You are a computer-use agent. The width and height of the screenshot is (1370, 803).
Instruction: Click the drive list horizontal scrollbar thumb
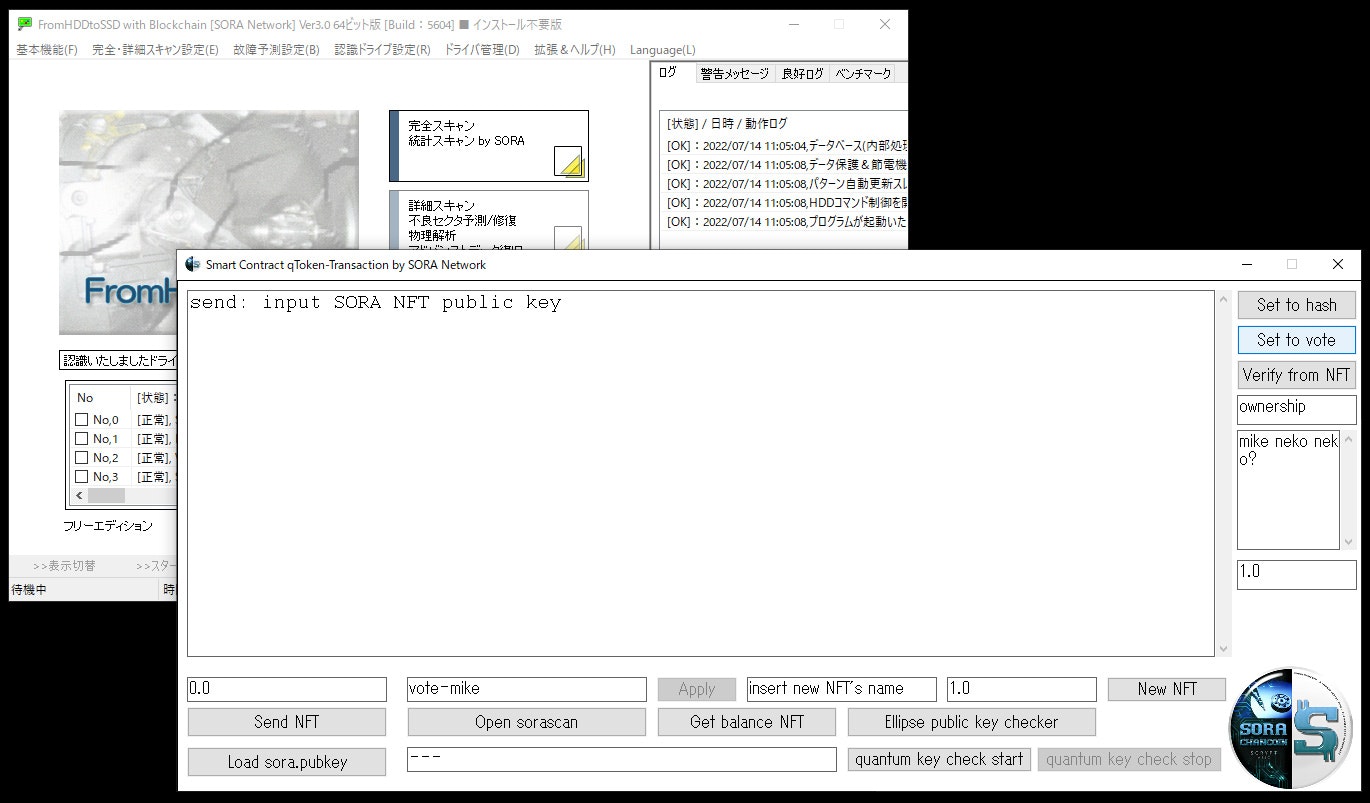point(106,495)
